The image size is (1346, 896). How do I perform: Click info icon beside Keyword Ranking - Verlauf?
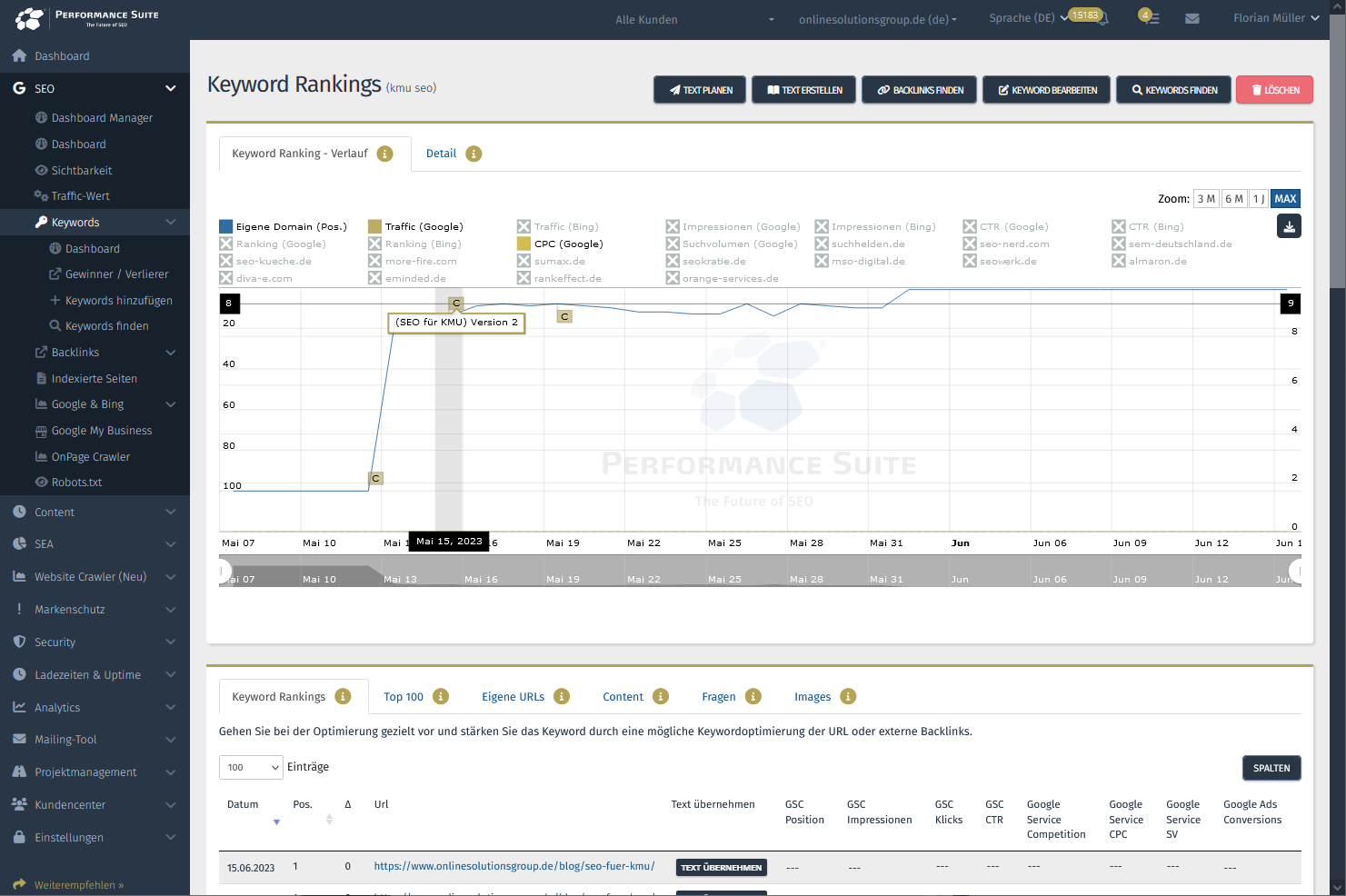[385, 154]
